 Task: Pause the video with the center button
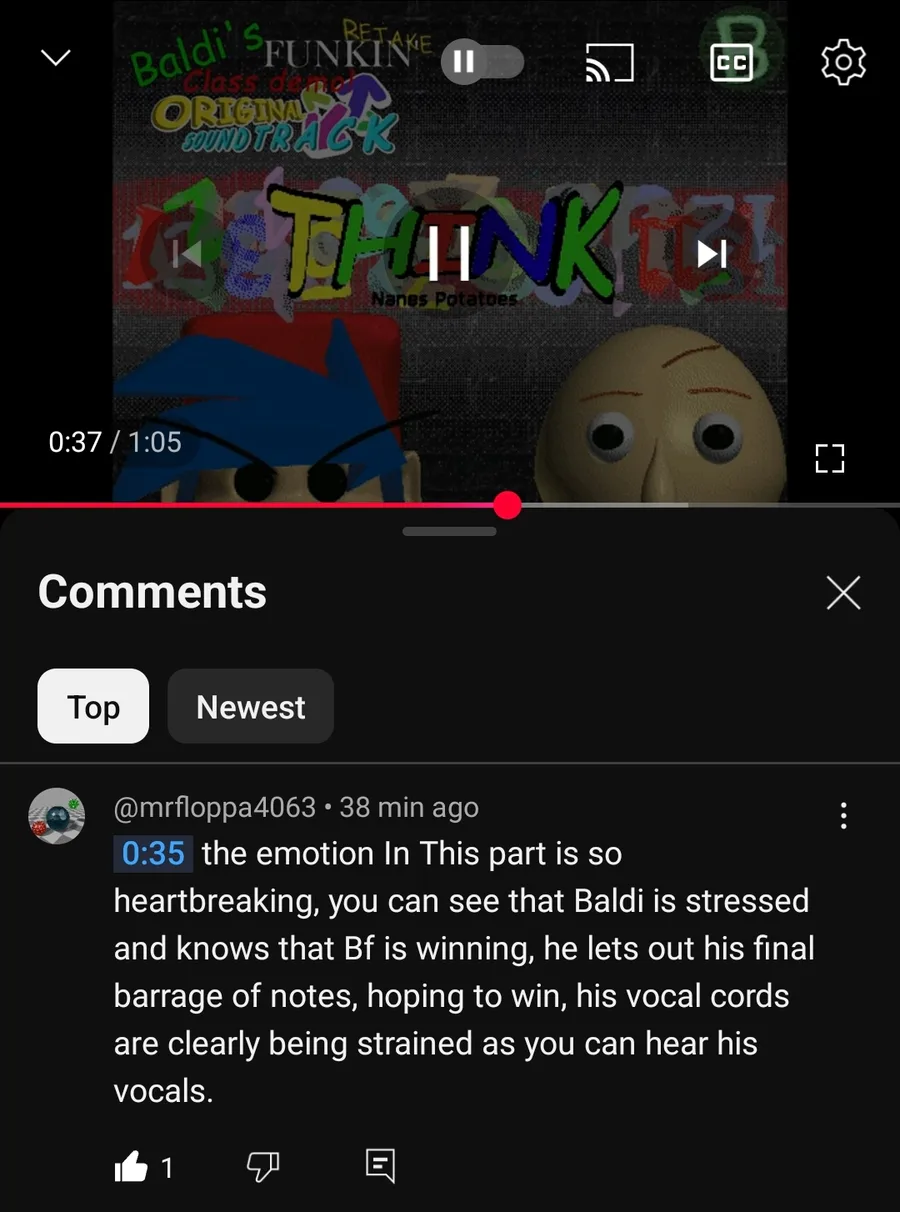click(x=449, y=253)
